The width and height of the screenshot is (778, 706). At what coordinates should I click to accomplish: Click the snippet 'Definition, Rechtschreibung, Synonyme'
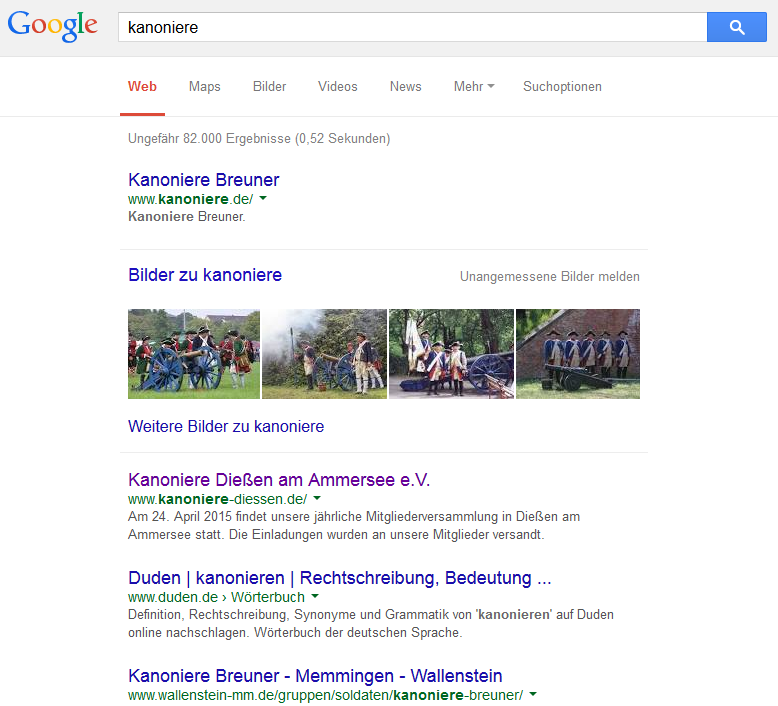pyautogui.click(x=371, y=624)
